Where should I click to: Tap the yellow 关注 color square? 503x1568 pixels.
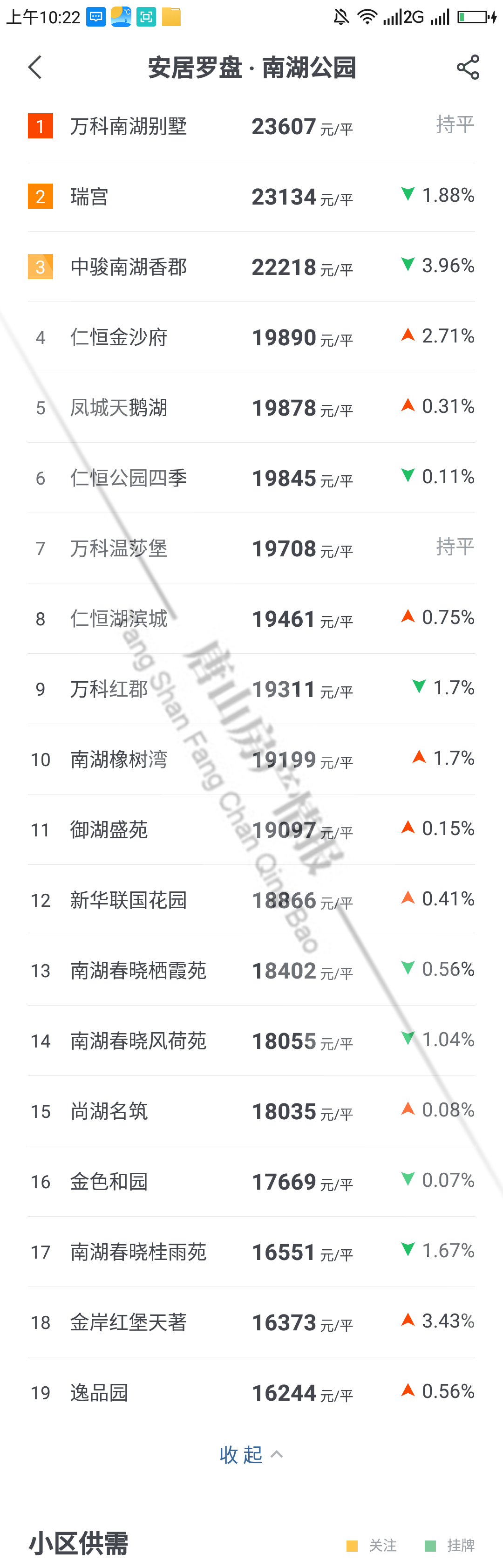[x=352, y=1546]
